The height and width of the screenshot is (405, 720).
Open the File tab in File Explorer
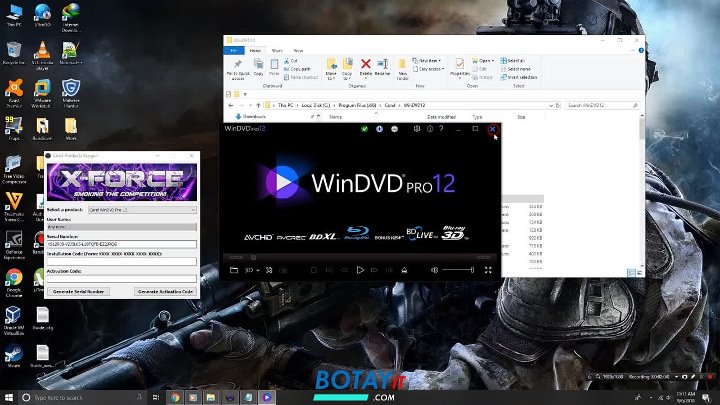click(x=234, y=51)
